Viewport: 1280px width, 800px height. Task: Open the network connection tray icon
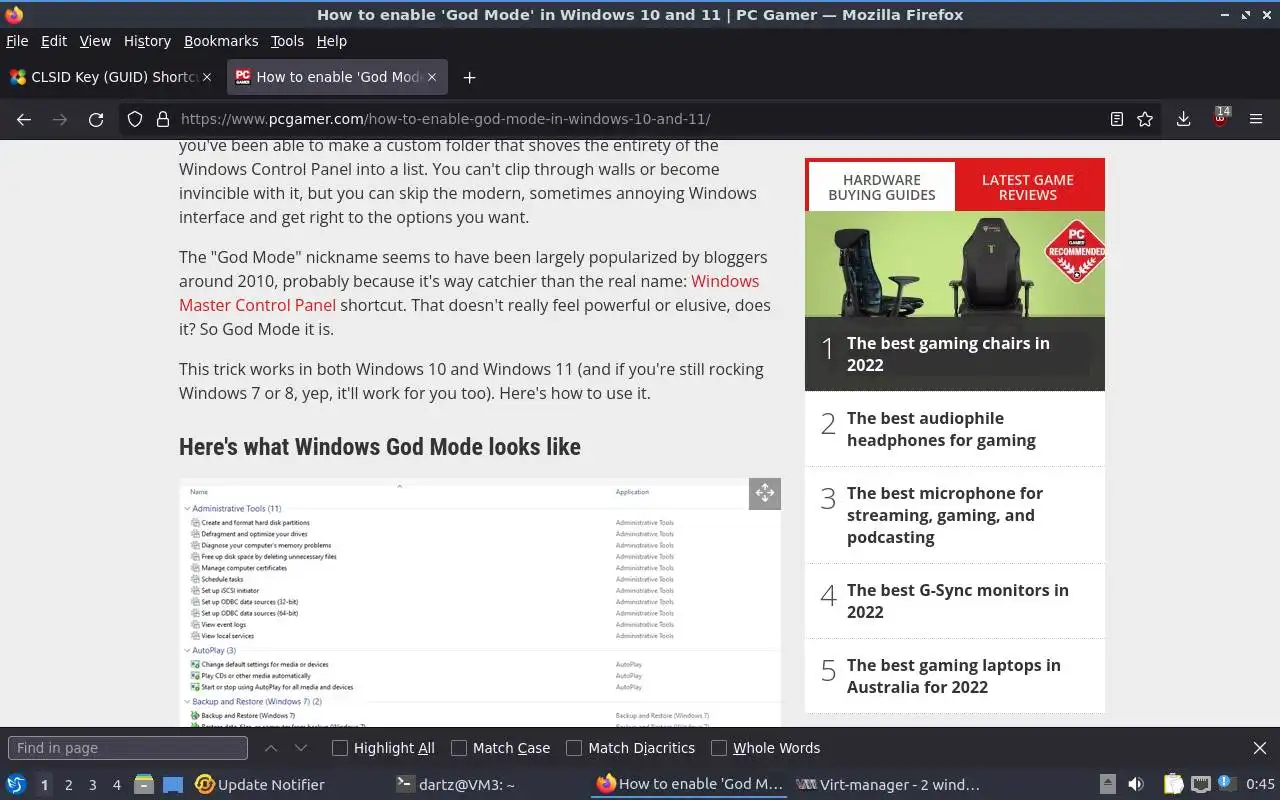1200,785
